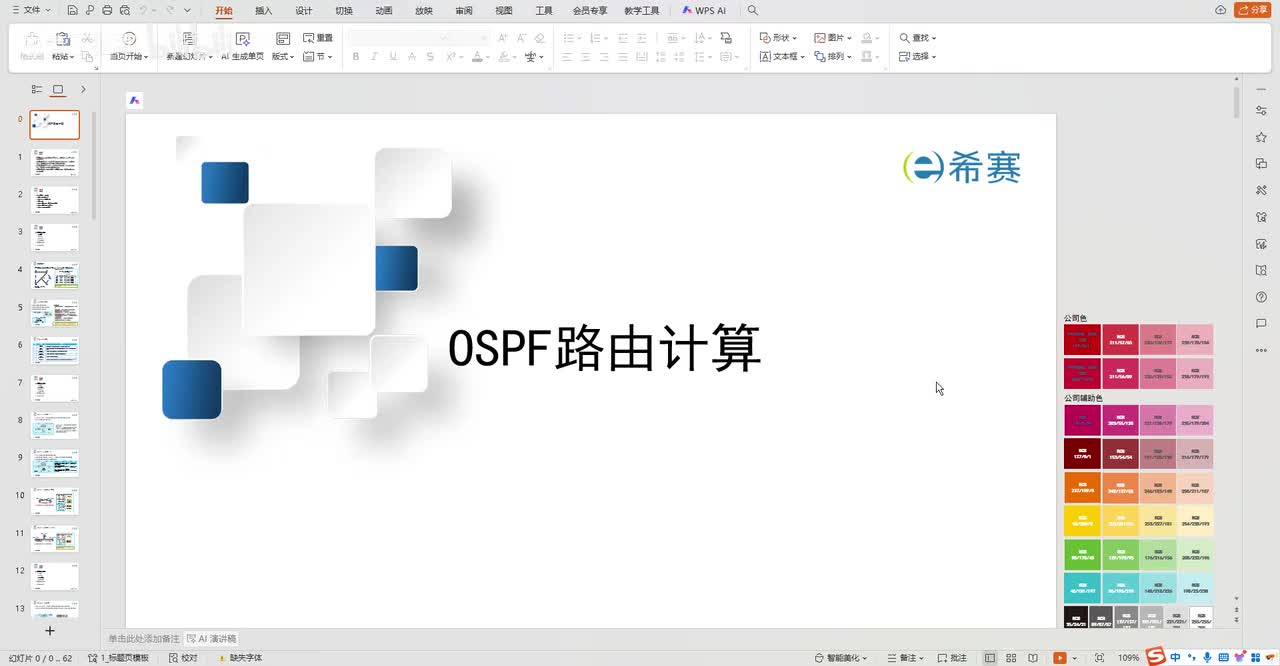The width and height of the screenshot is (1280, 666).
Task: Toggle bold formatting B
Action: tap(356, 57)
